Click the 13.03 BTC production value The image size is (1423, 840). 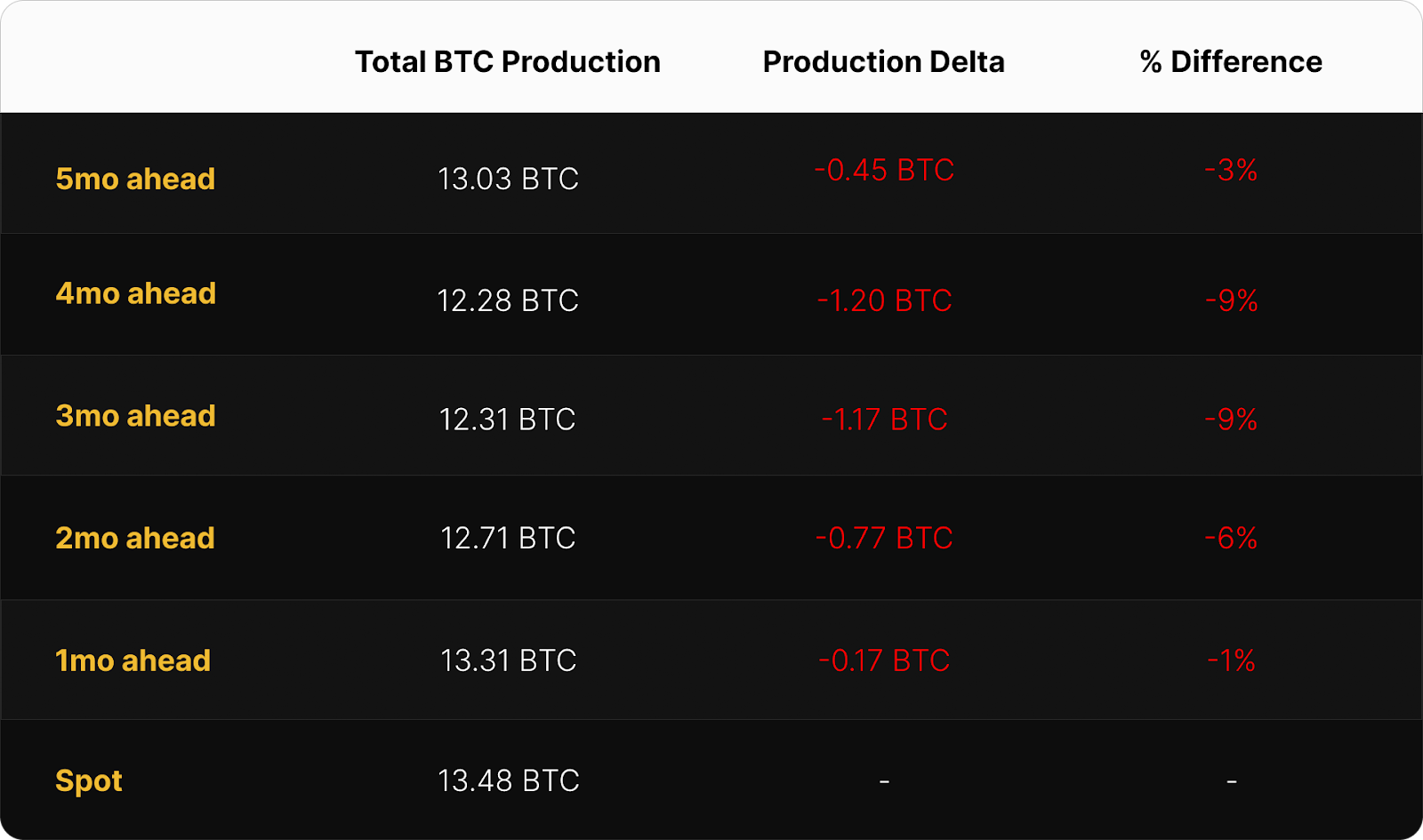pyautogui.click(x=508, y=180)
